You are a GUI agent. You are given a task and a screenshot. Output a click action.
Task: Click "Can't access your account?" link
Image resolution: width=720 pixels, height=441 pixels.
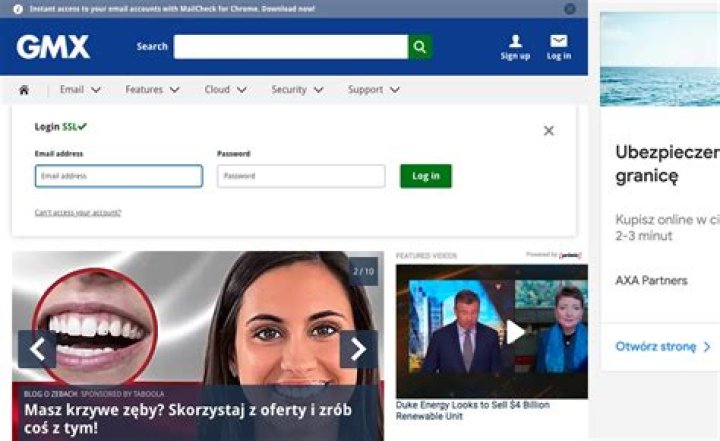[x=78, y=212]
